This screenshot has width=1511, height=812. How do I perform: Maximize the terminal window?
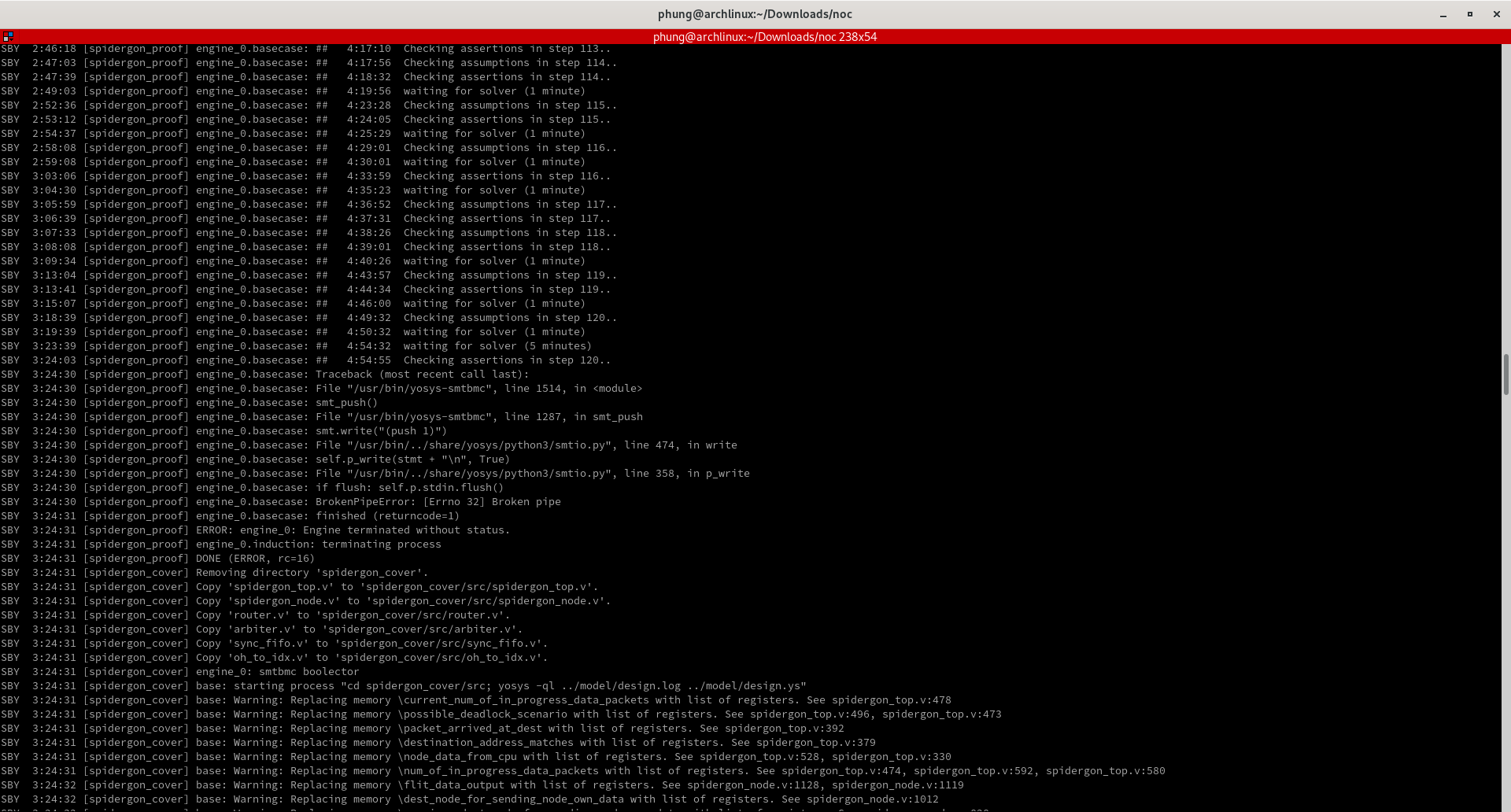(1469, 14)
